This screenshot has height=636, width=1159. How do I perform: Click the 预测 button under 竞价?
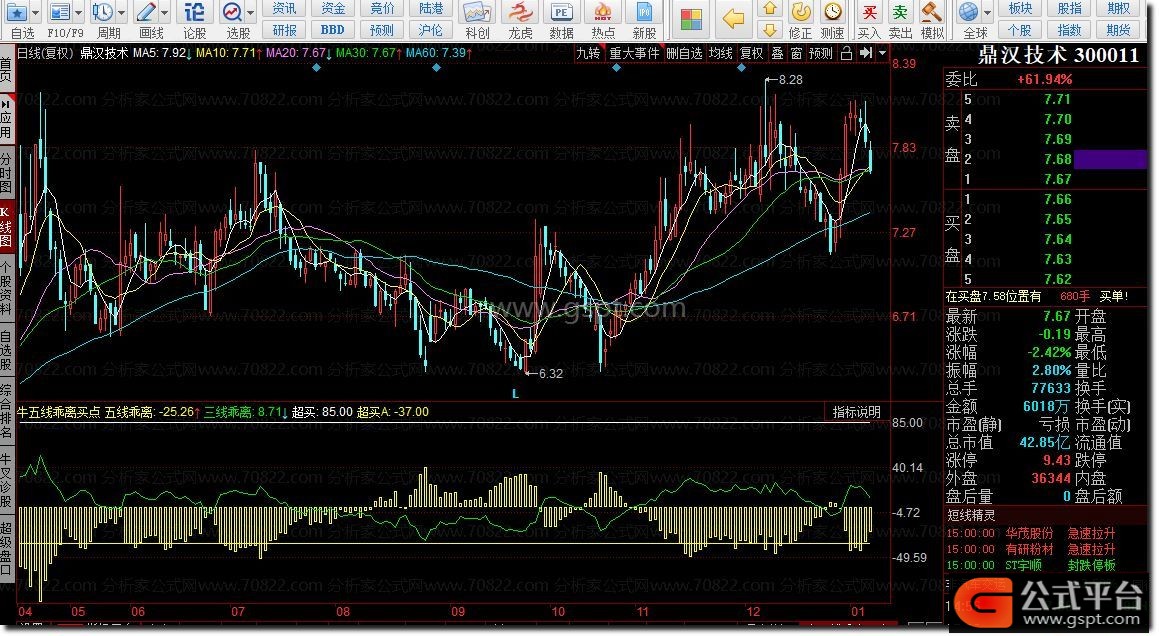[x=382, y=30]
